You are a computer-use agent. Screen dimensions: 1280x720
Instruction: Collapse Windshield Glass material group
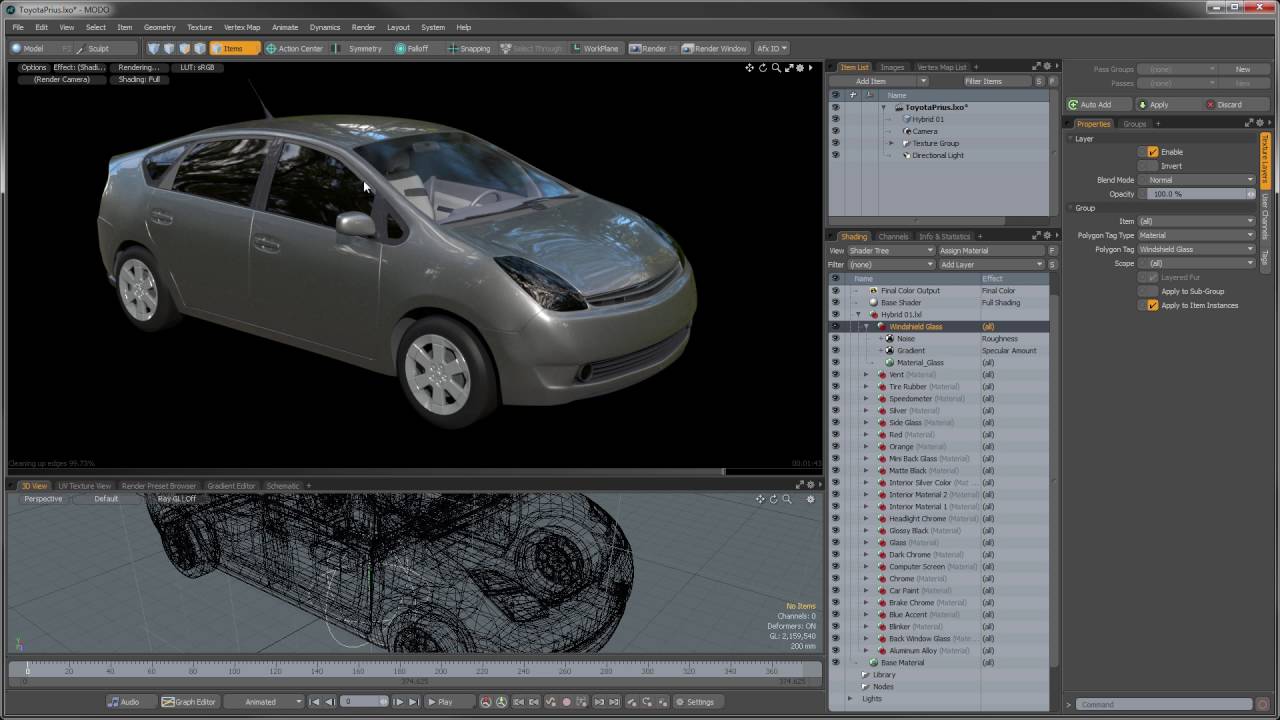coord(866,327)
